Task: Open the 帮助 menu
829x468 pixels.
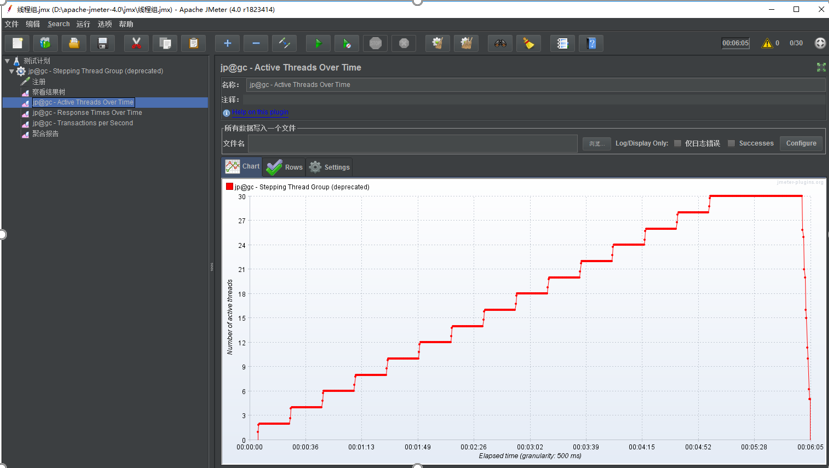Action: pos(126,24)
